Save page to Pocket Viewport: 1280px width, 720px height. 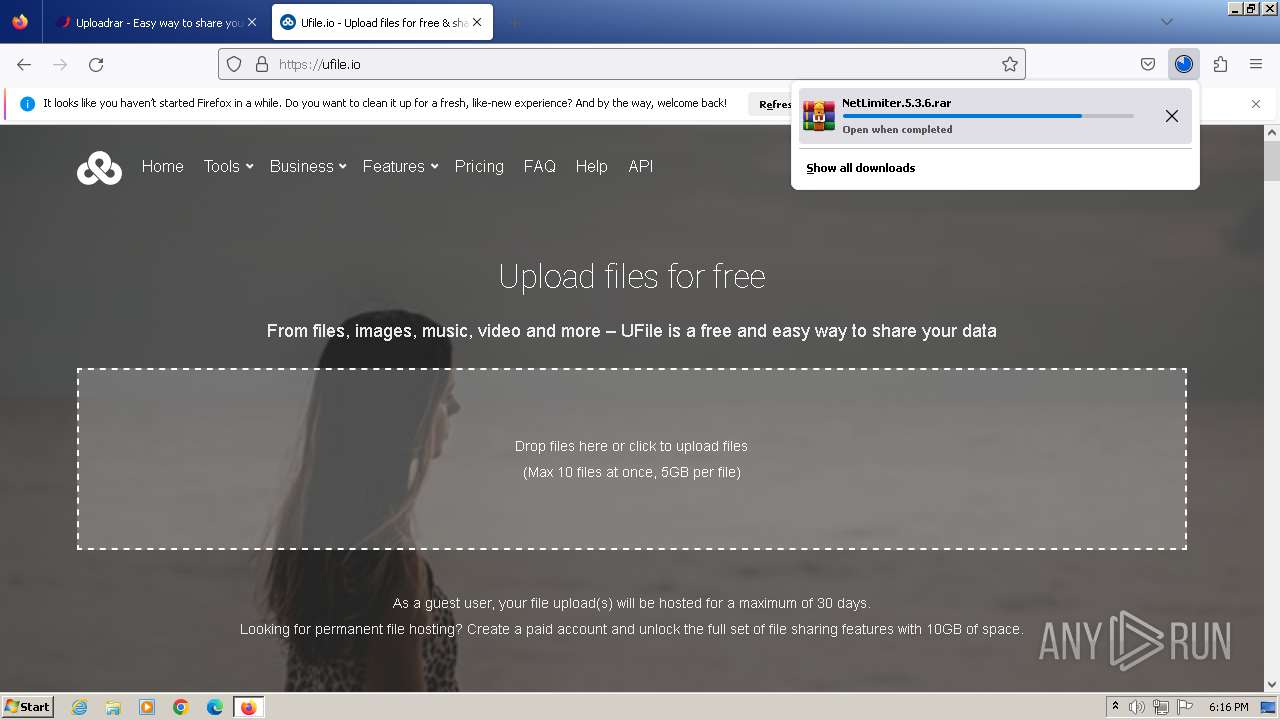click(x=1148, y=64)
